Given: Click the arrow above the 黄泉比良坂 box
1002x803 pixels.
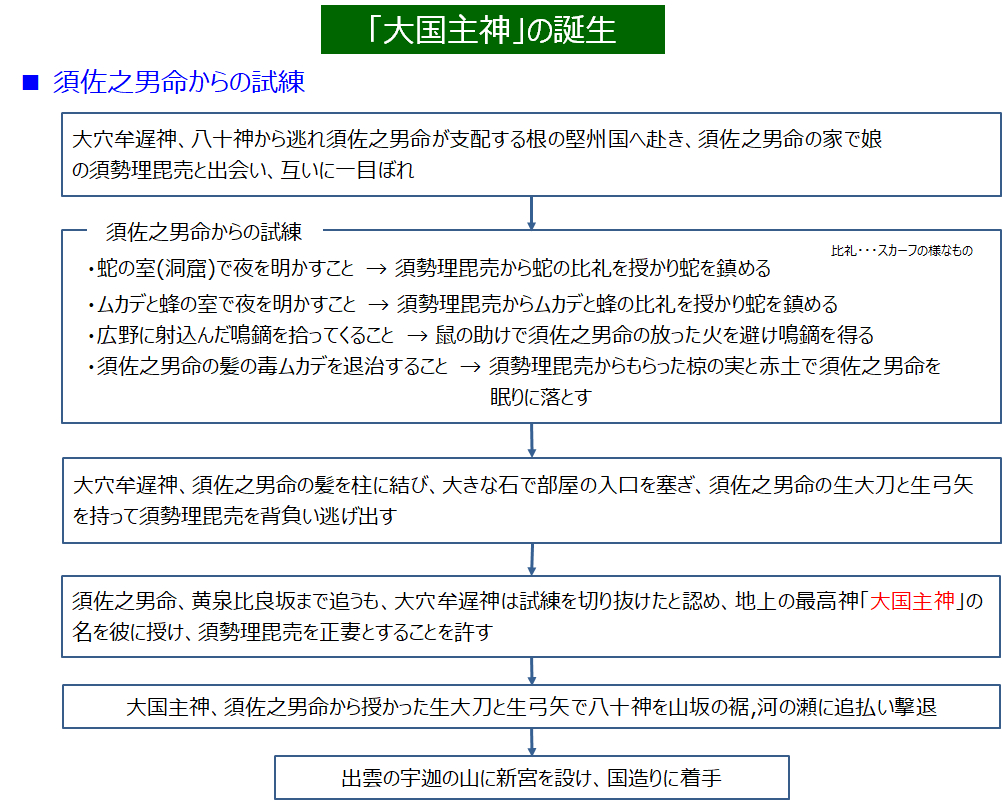Looking at the screenshot, I should (531, 559).
